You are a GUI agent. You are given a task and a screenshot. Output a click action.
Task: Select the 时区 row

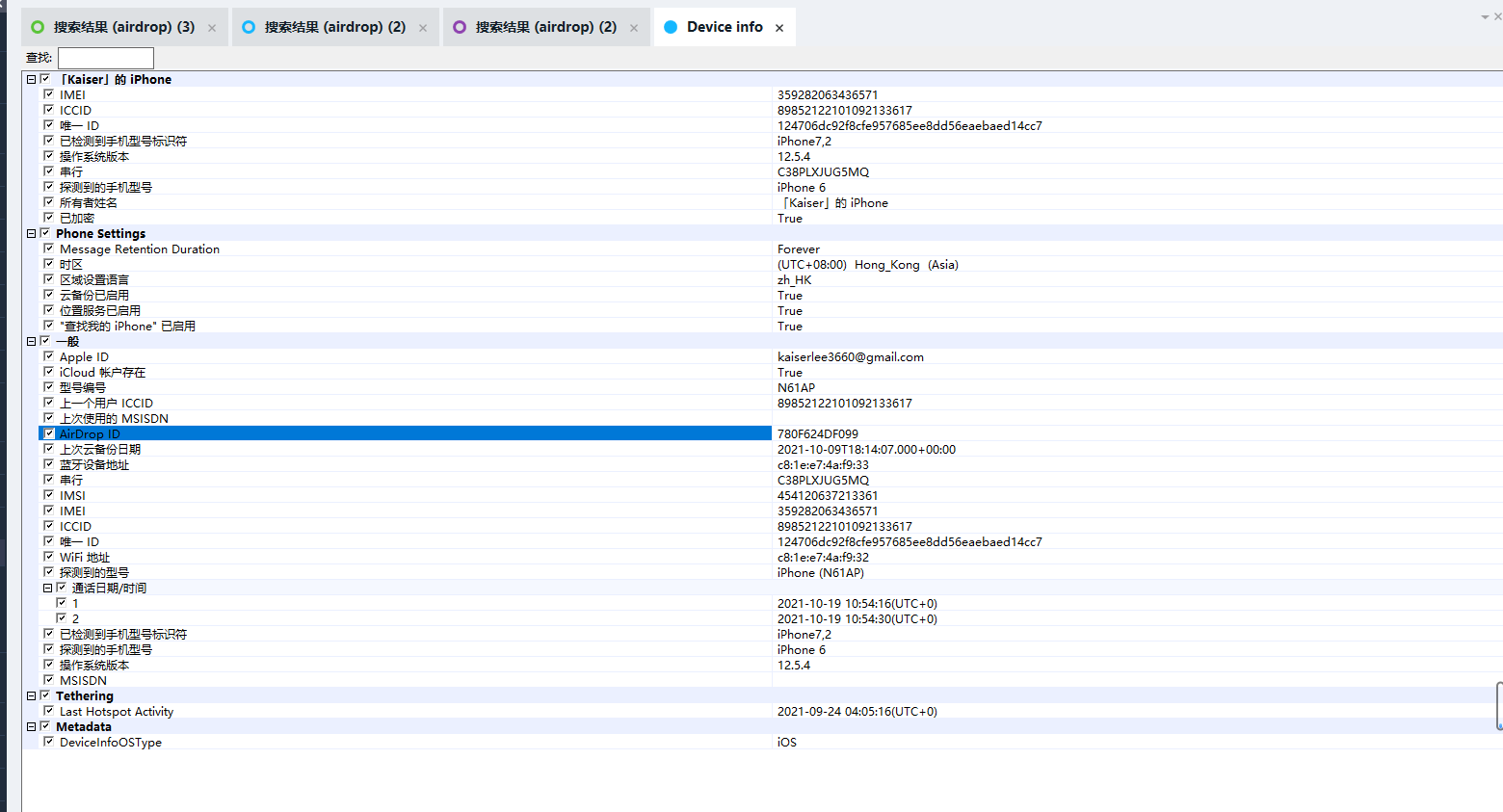771,264
